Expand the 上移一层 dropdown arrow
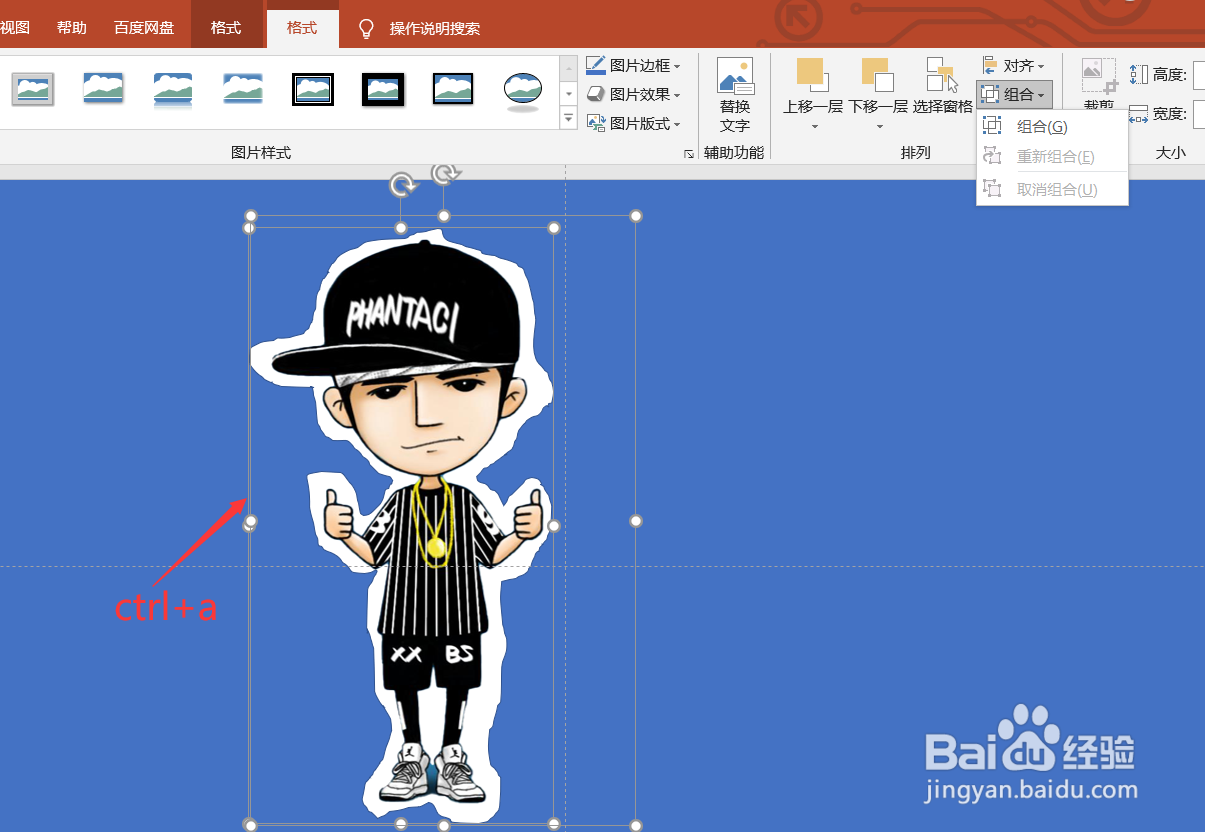1205x832 pixels. click(x=814, y=127)
